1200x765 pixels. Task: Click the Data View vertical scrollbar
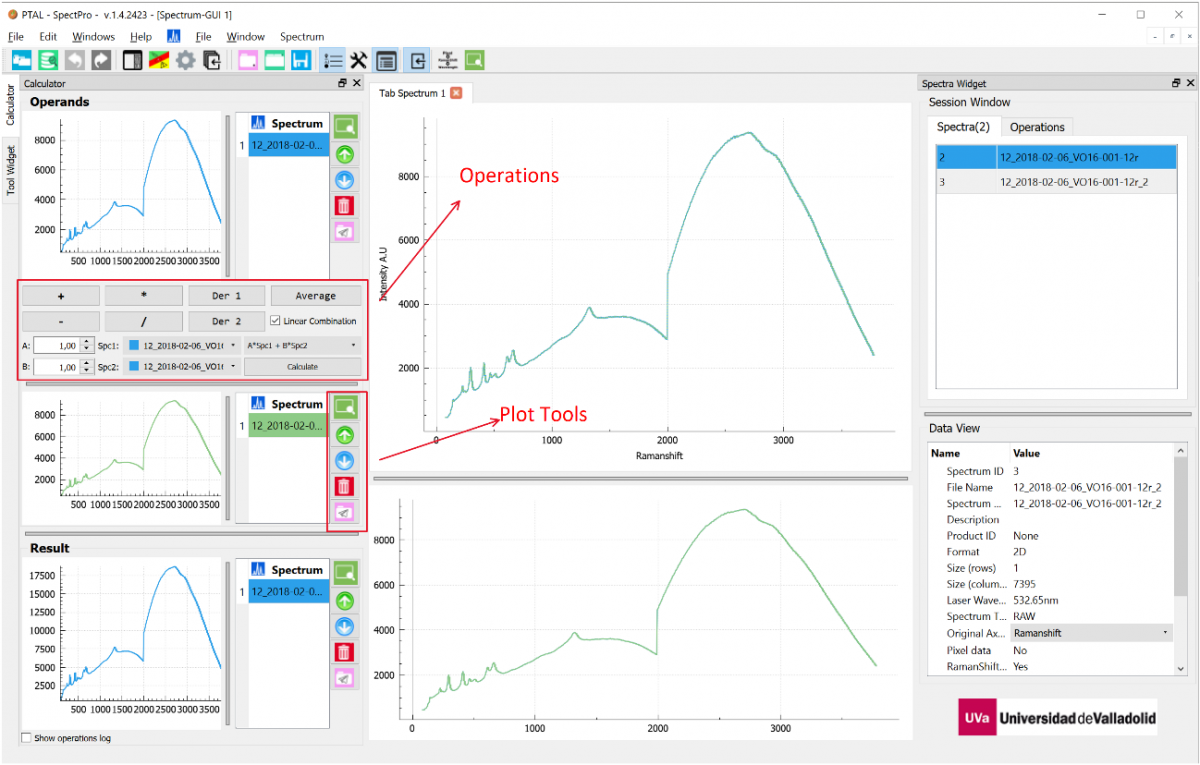[x=1181, y=560]
